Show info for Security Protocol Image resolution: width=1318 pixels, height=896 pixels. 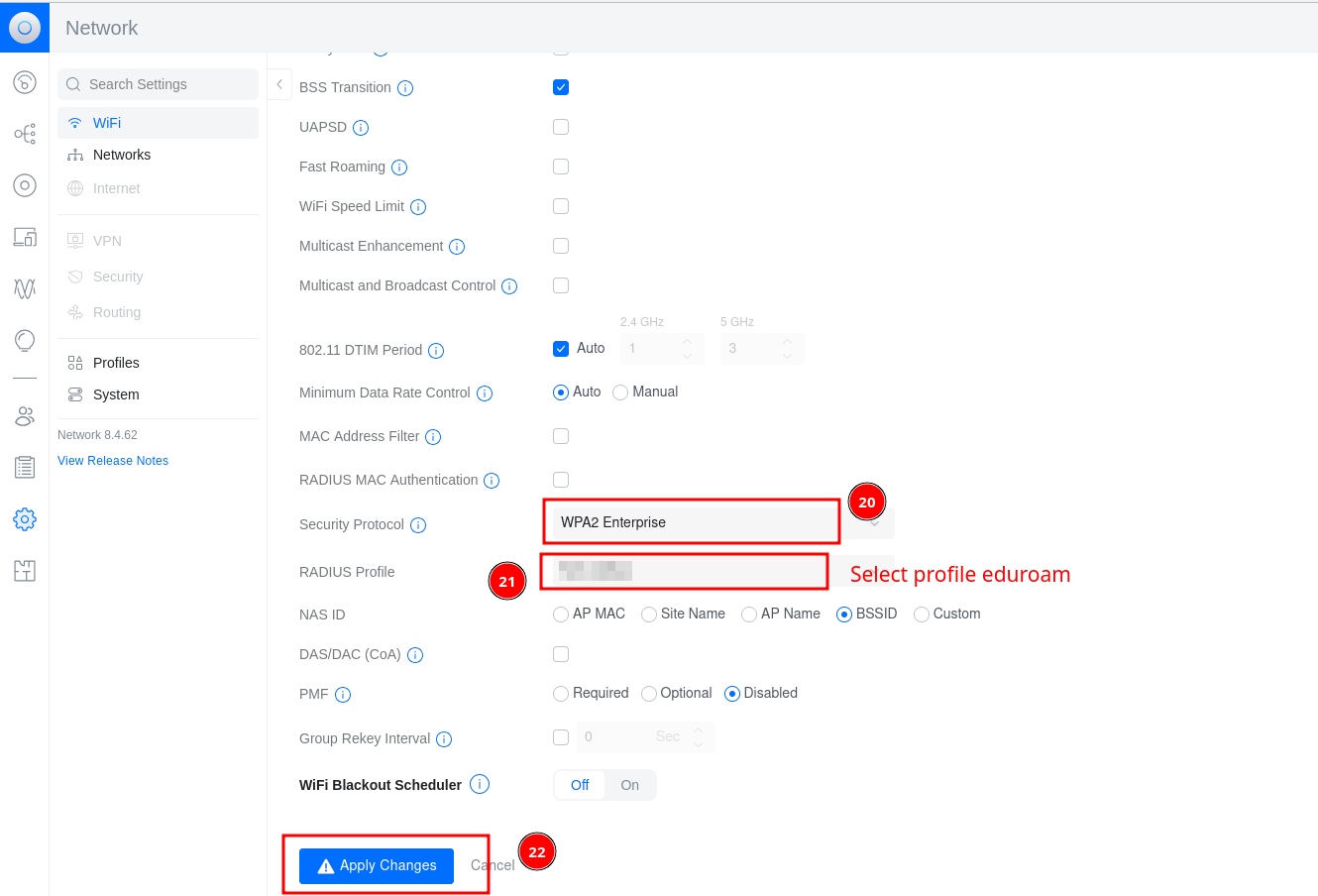pos(418,525)
